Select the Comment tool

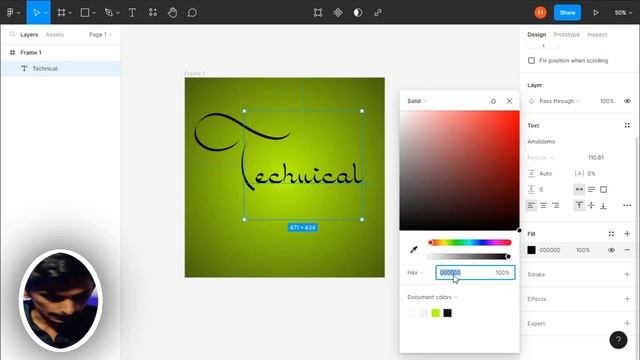[x=192, y=13]
